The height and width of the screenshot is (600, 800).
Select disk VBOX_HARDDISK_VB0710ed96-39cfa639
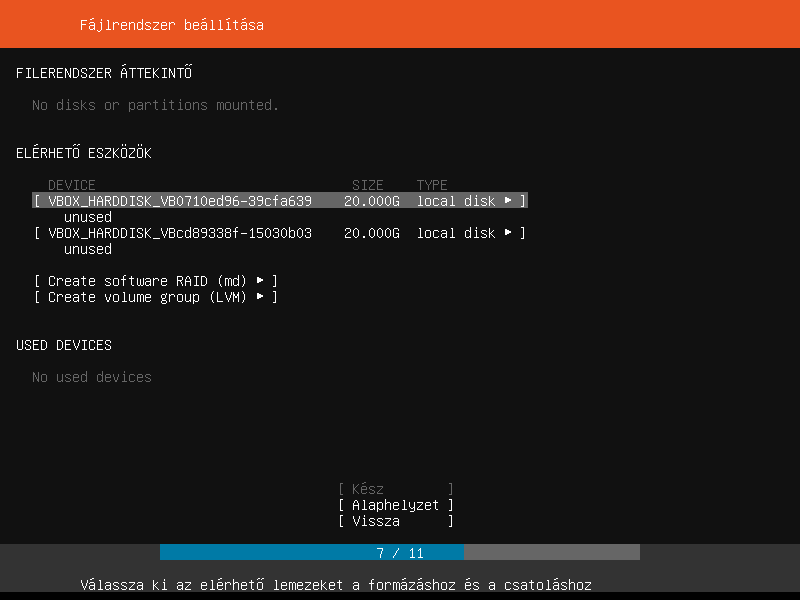pos(180,201)
